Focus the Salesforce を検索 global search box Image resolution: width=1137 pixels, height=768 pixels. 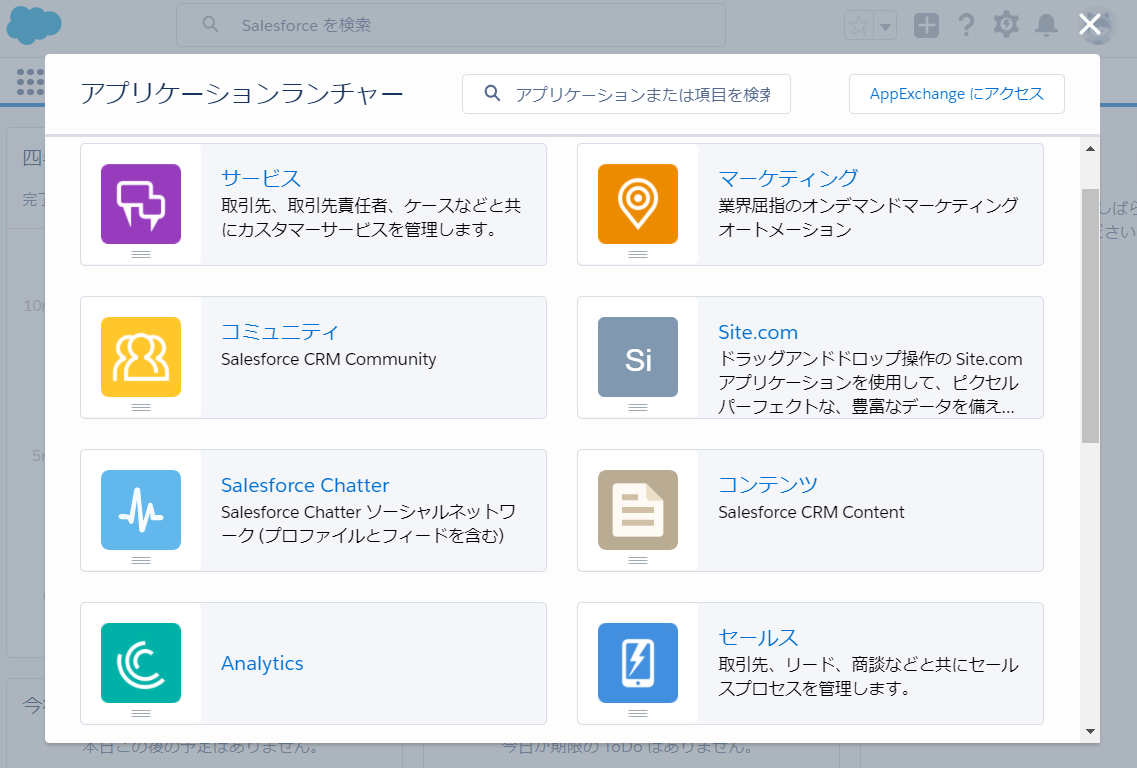click(451, 25)
